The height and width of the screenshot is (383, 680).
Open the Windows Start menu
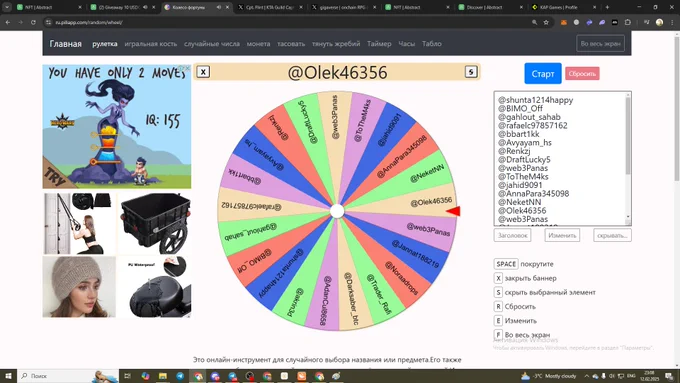pyautogui.click(x=8, y=376)
